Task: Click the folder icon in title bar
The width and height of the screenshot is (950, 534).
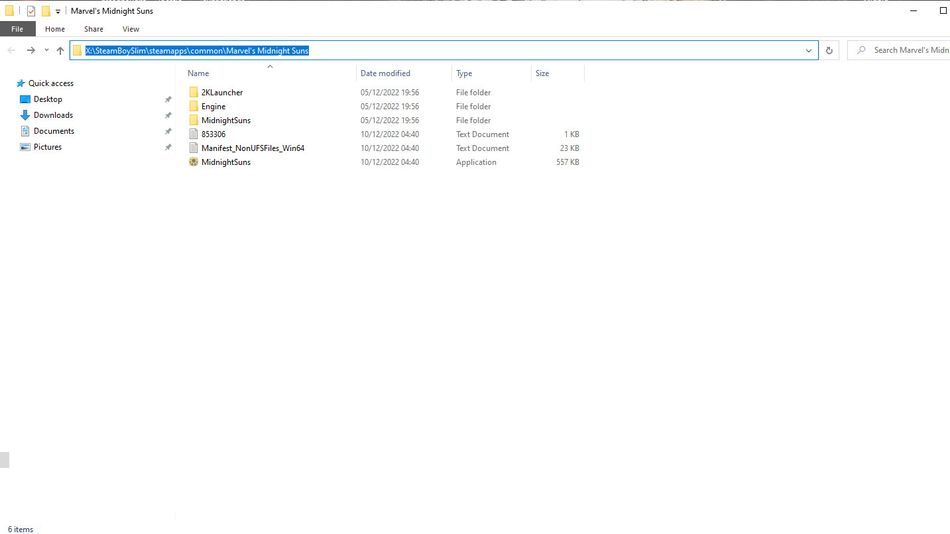Action: tap(9, 11)
